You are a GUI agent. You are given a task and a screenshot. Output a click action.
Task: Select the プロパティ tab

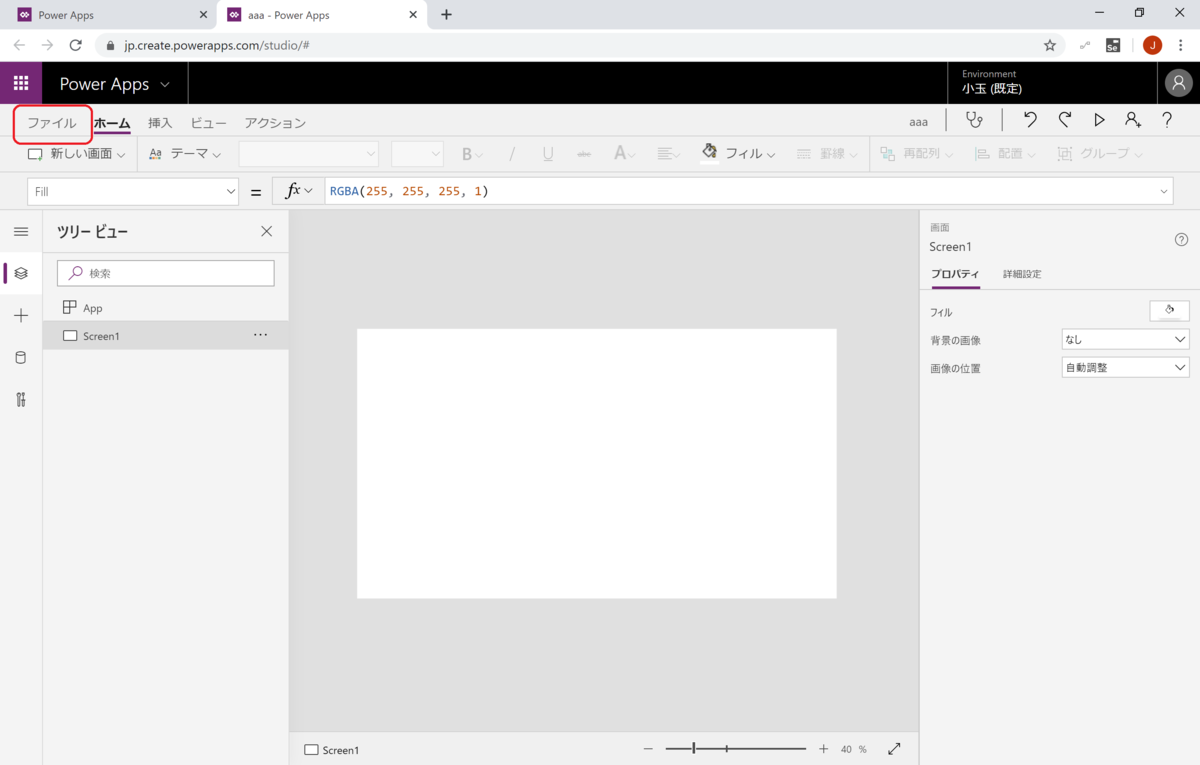pos(955,274)
